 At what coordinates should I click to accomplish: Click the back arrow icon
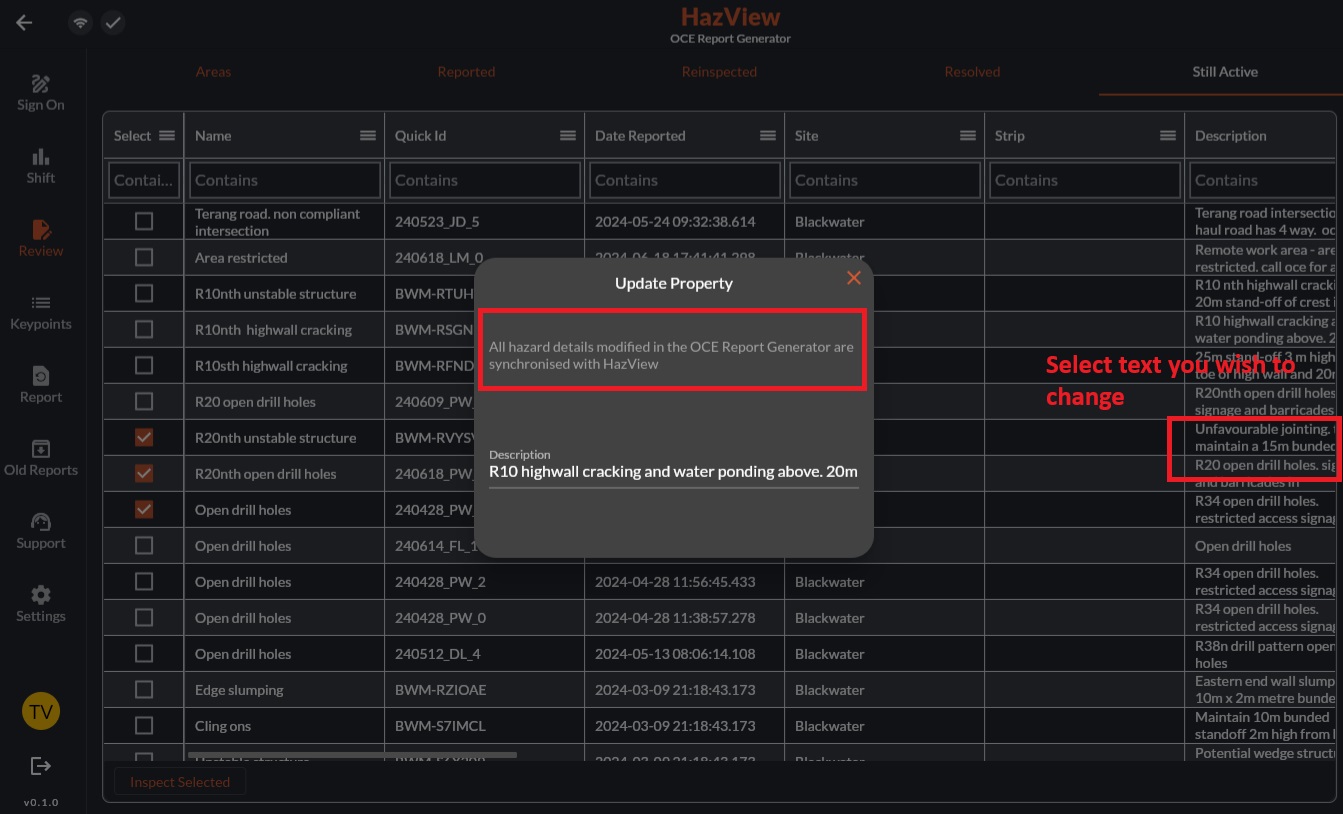[24, 22]
